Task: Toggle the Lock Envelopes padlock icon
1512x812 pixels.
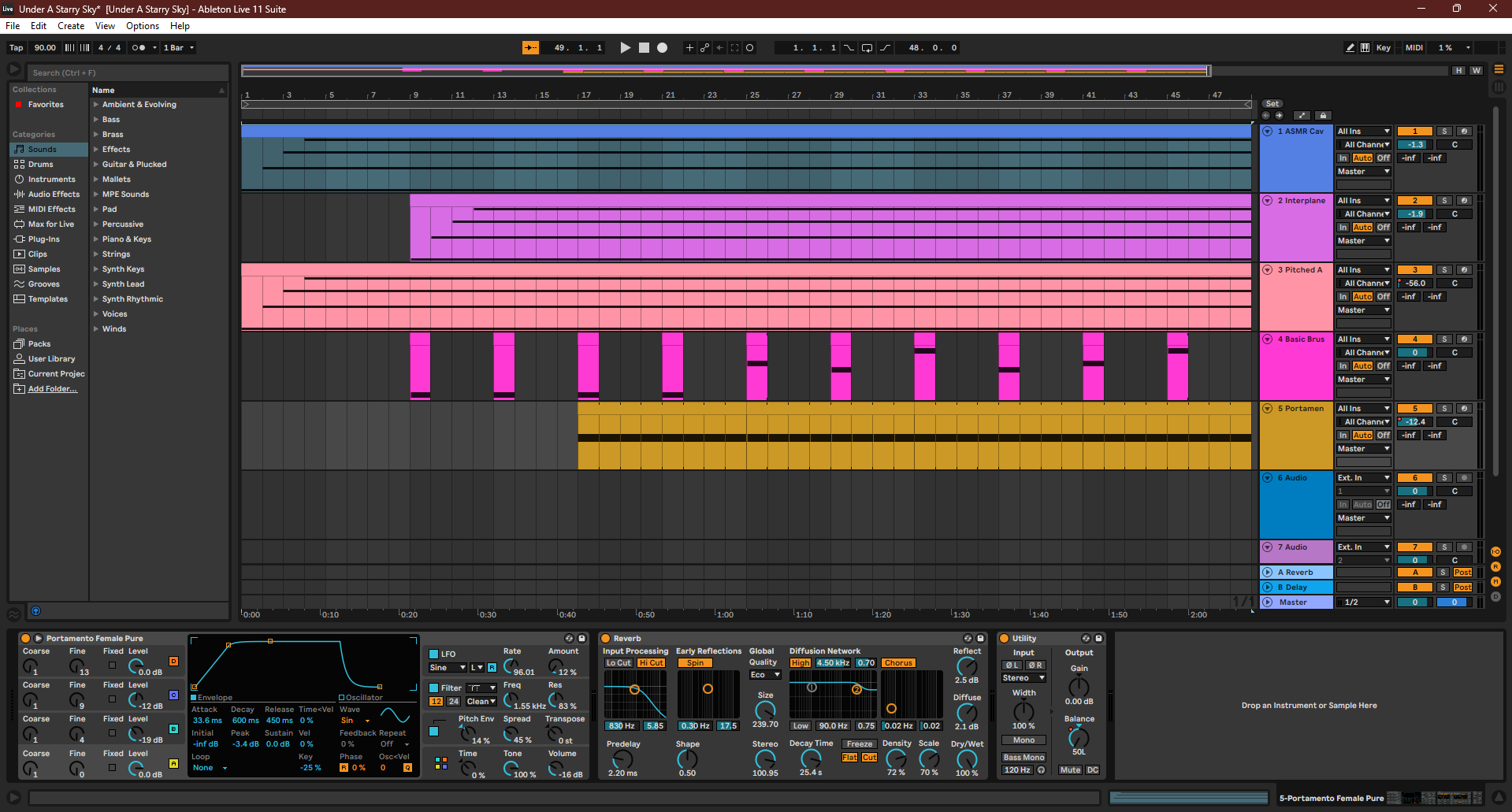Action: [x=1323, y=116]
